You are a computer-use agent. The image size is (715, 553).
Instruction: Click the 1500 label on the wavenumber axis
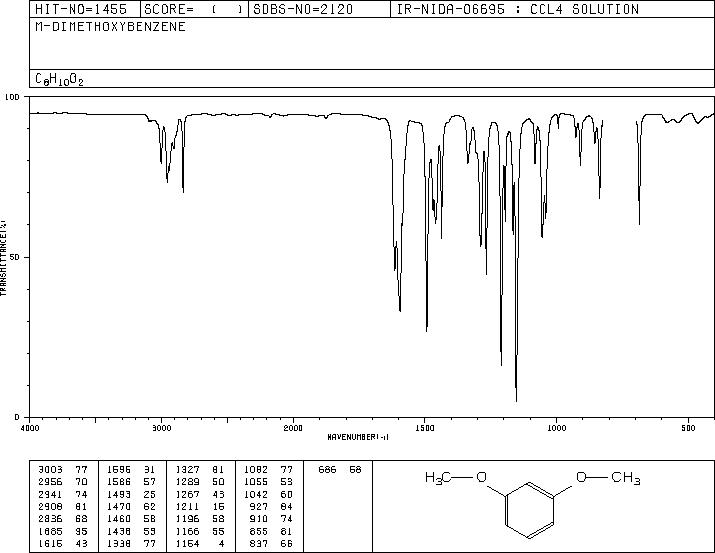tap(425, 428)
